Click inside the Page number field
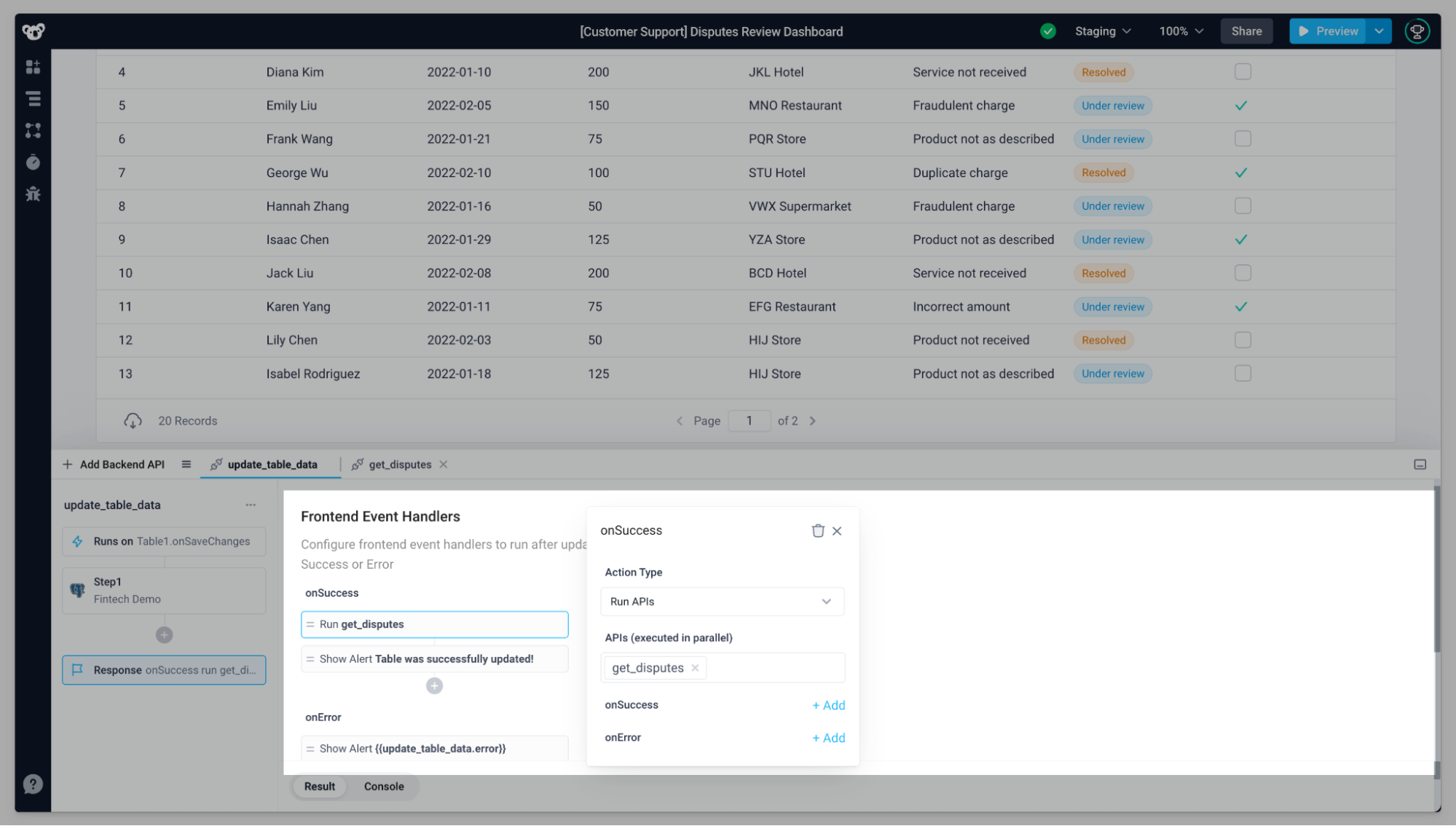1456x826 pixels. [x=749, y=420]
